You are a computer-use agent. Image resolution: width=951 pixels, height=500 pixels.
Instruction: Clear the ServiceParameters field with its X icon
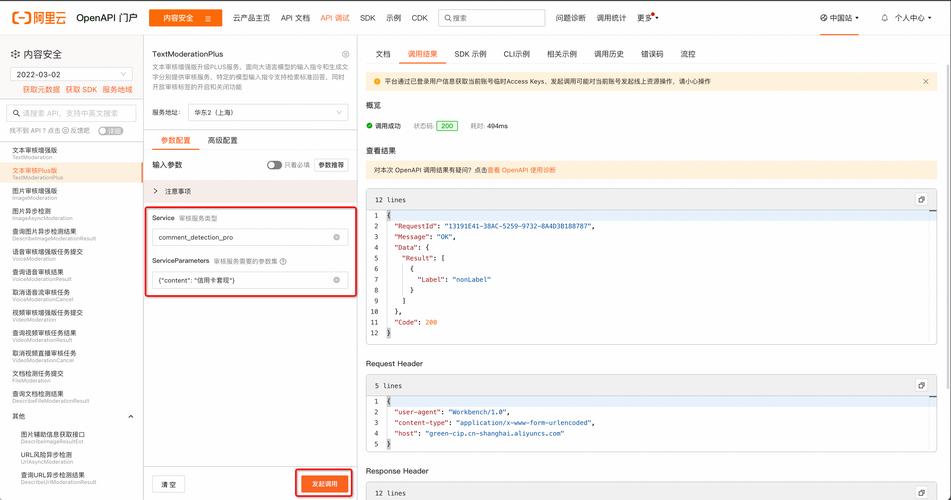[x=337, y=280]
